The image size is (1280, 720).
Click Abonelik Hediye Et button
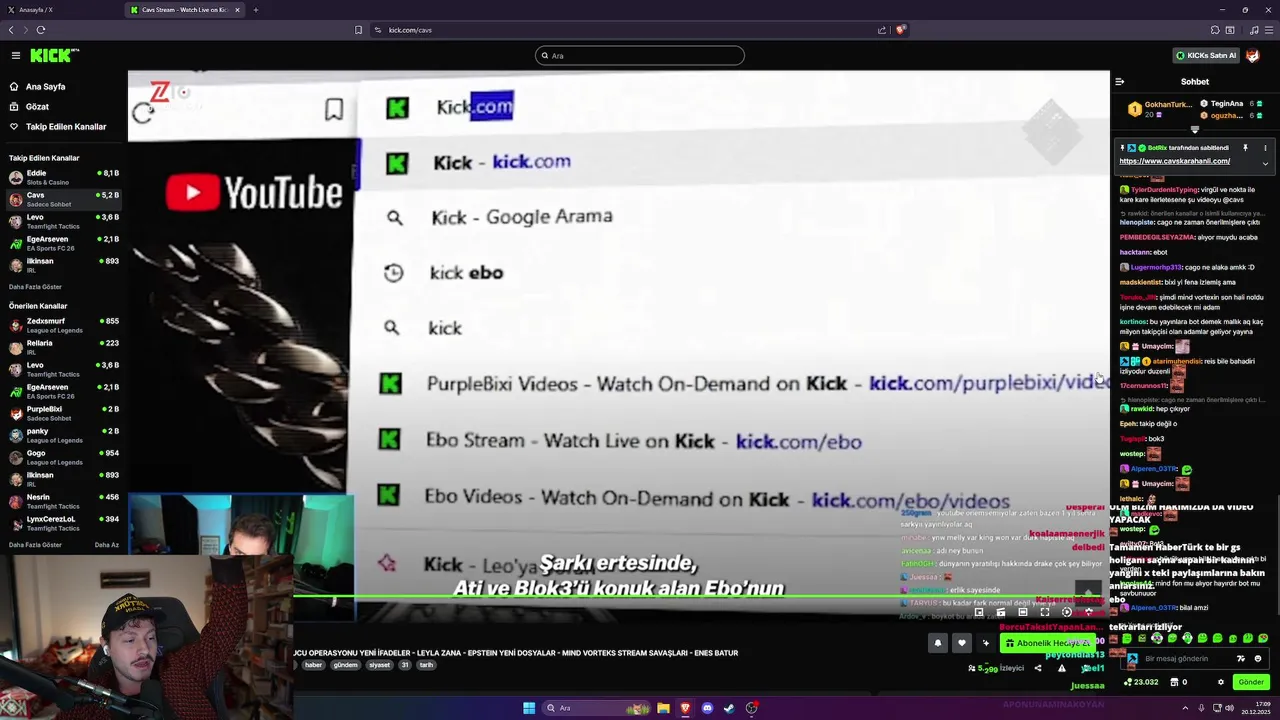click(x=1048, y=643)
